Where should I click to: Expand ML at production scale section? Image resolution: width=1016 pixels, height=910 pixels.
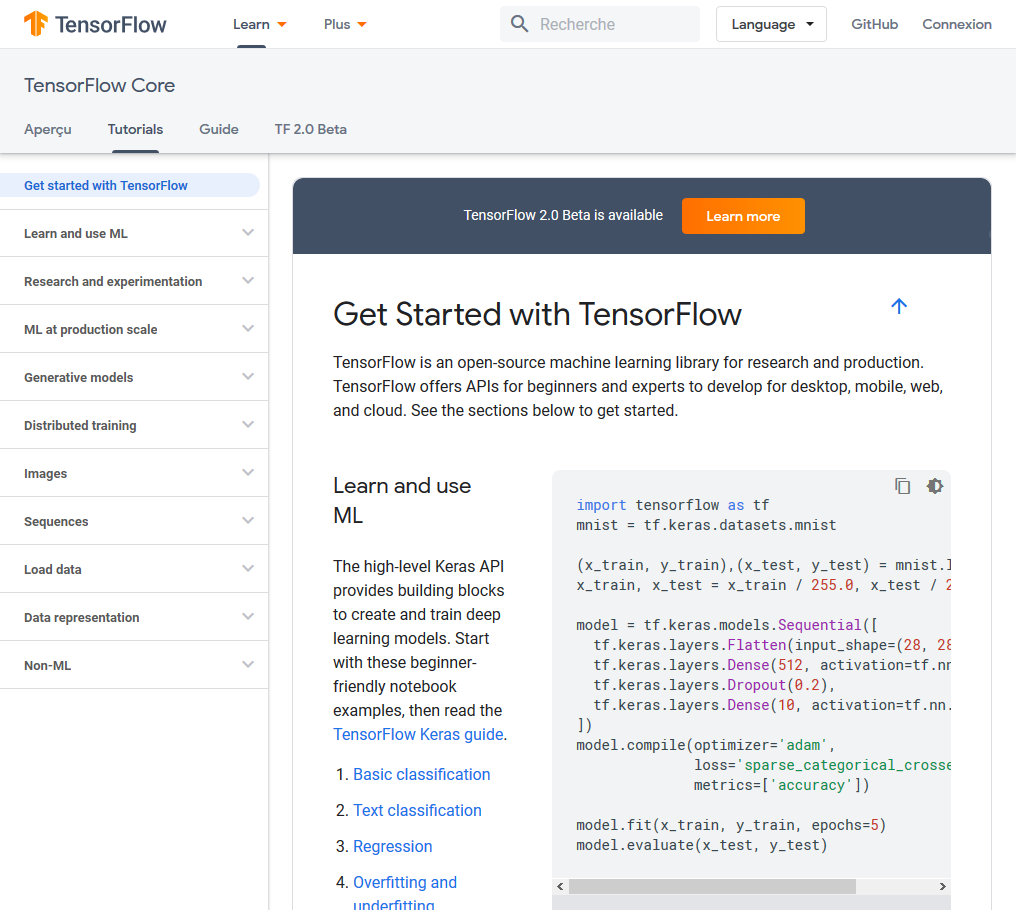pyautogui.click(x=134, y=329)
